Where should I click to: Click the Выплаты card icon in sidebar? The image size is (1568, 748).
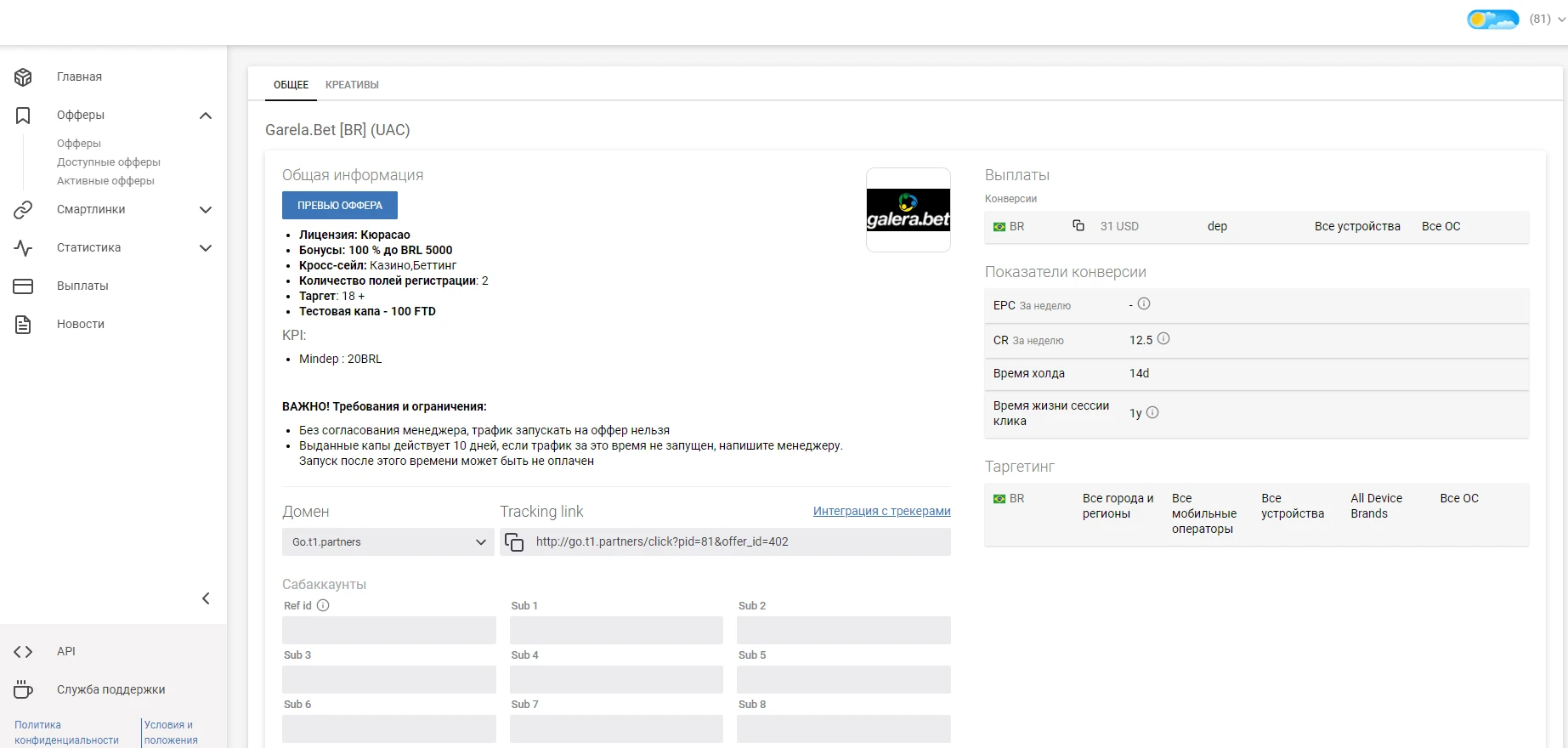23,286
